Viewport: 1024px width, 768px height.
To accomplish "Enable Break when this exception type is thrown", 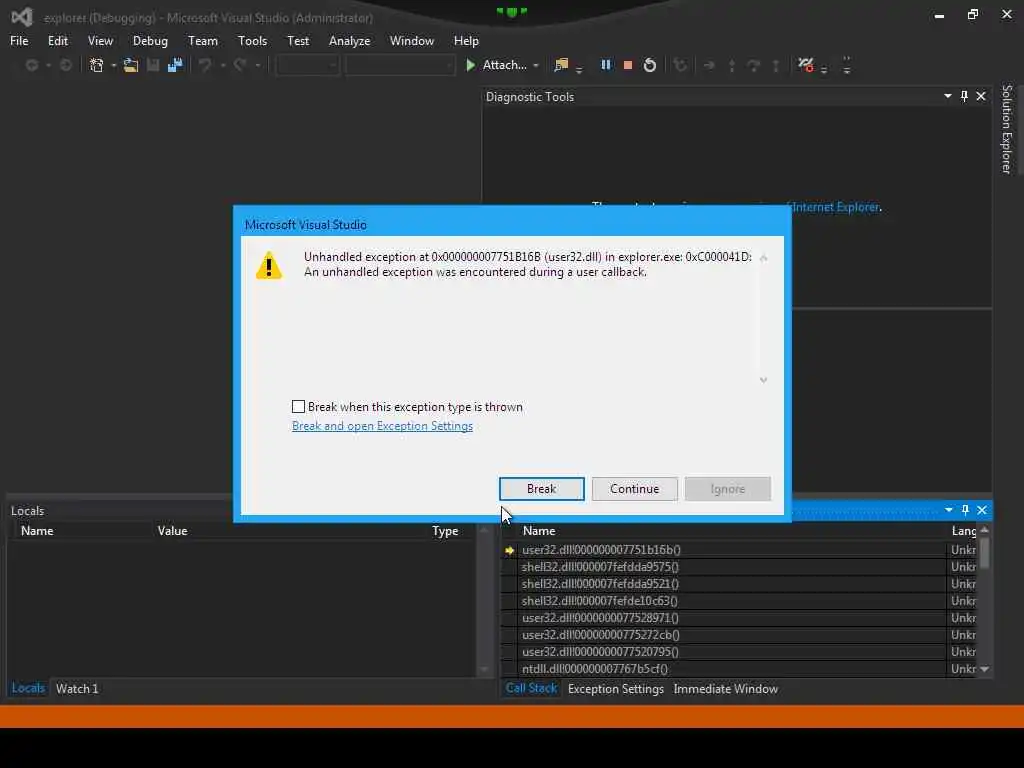I will click(298, 407).
